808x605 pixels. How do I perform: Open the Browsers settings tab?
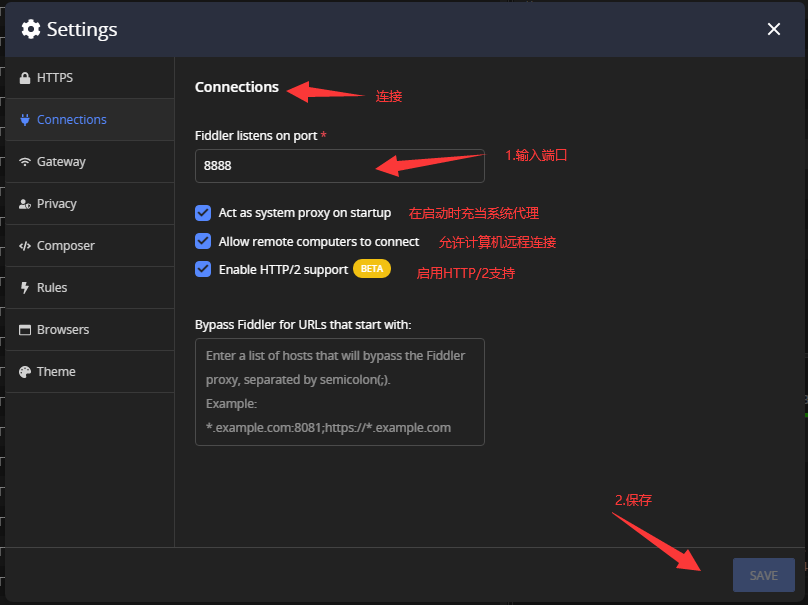[90, 330]
